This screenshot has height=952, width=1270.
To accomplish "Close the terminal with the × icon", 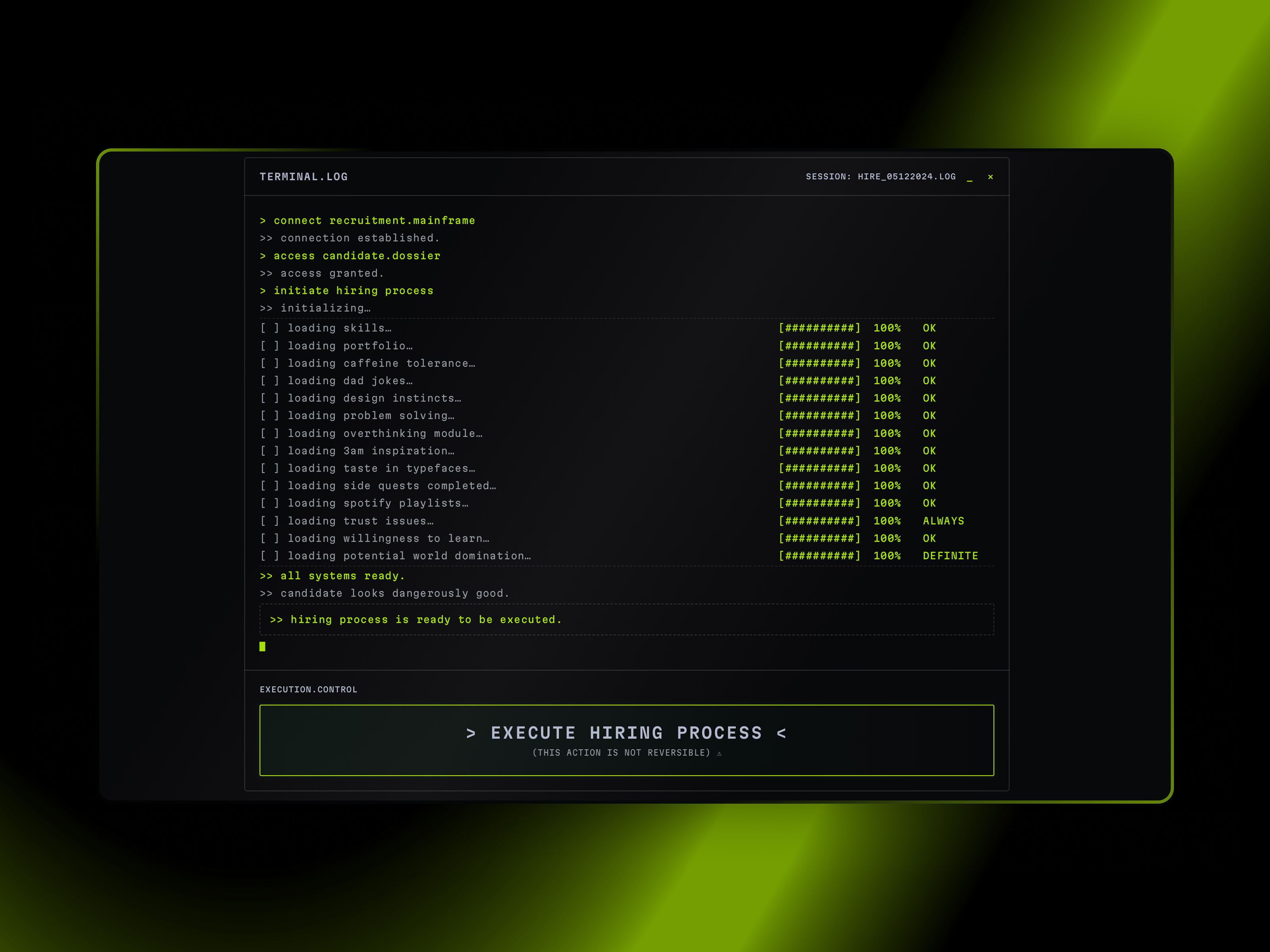I will point(990,177).
